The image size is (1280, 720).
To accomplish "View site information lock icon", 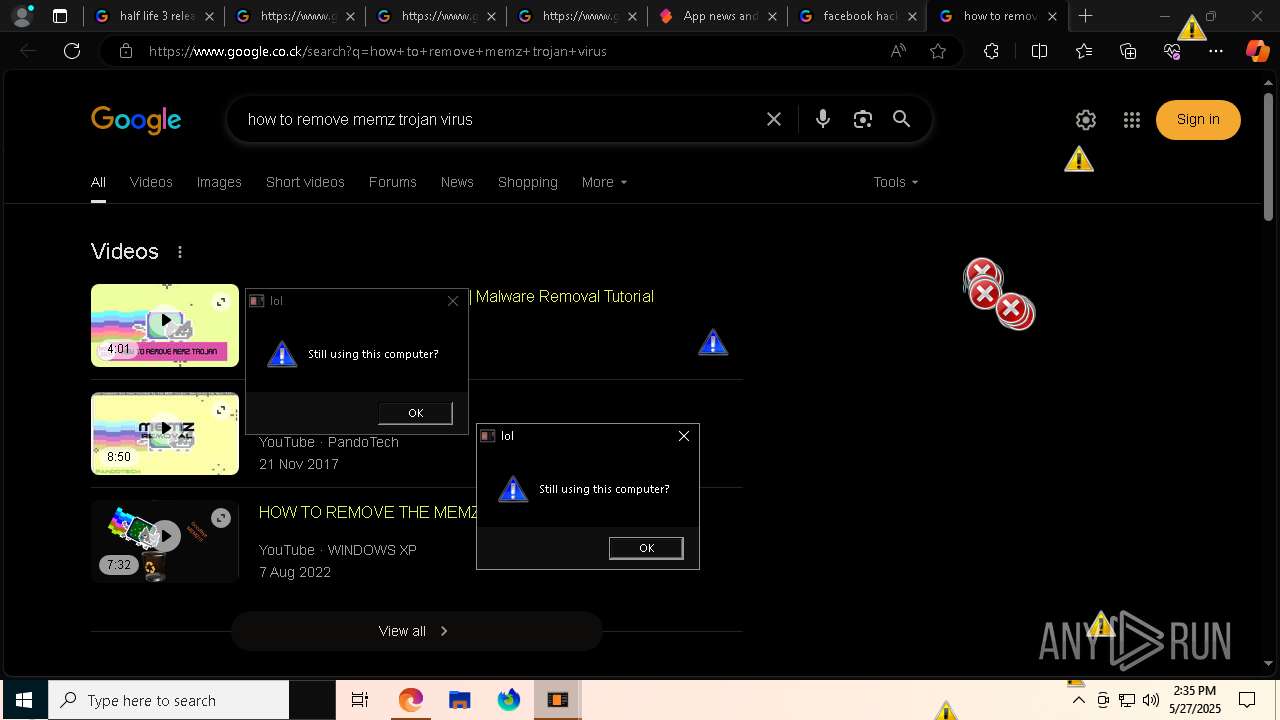I will pos(126,51).
